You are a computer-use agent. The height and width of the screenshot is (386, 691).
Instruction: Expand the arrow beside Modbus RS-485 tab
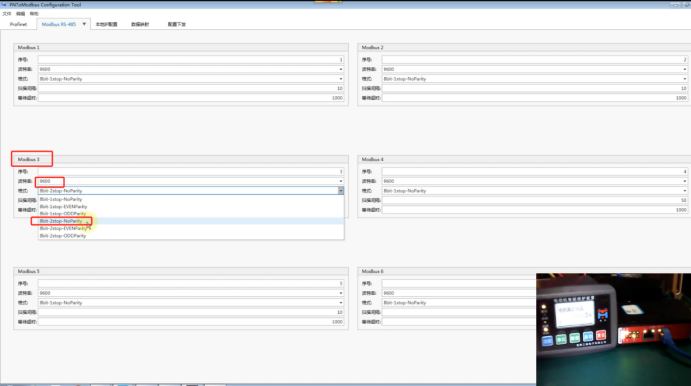[x=84, y=24]
